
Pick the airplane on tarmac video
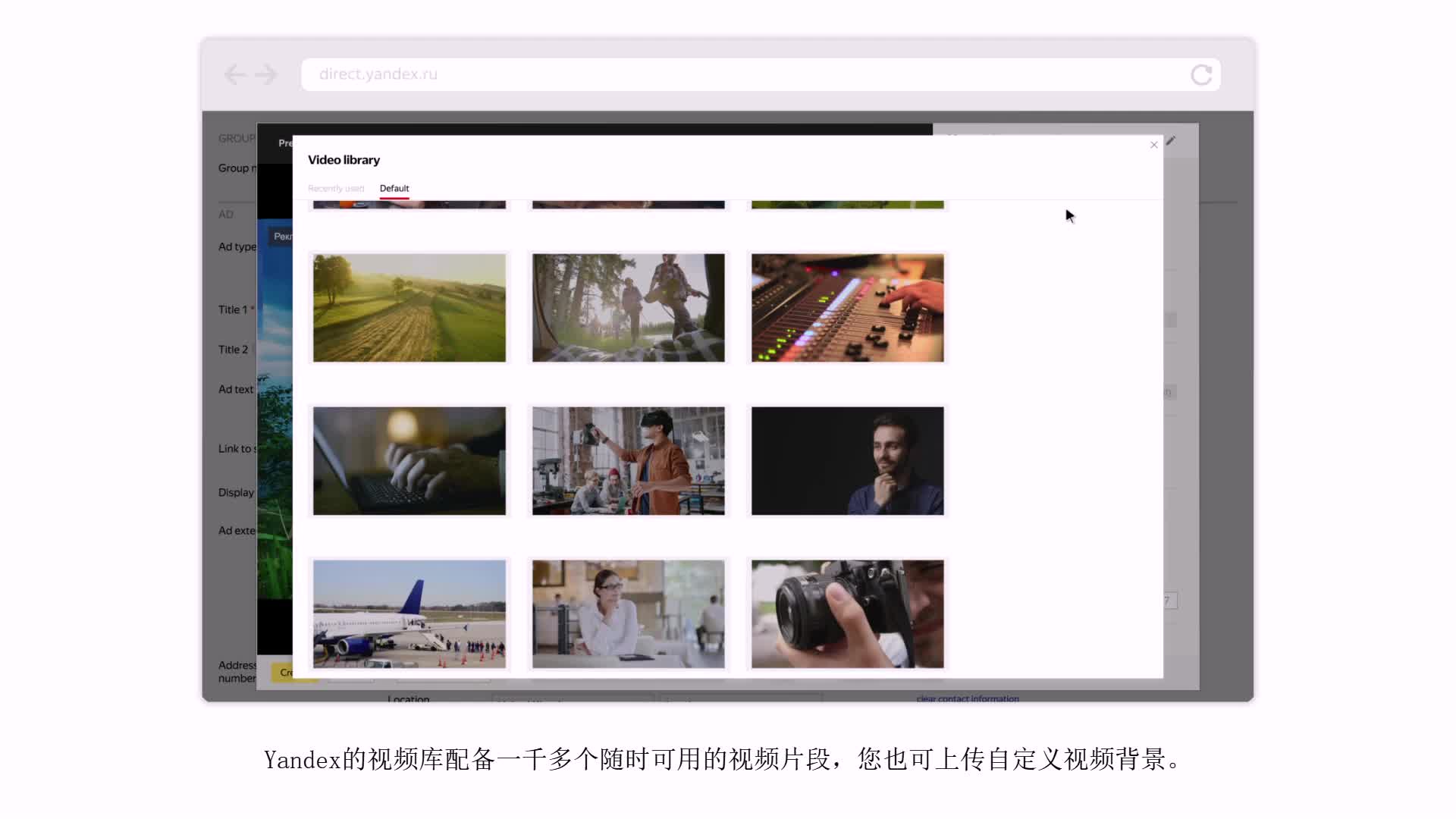click(x=409, y=614)
